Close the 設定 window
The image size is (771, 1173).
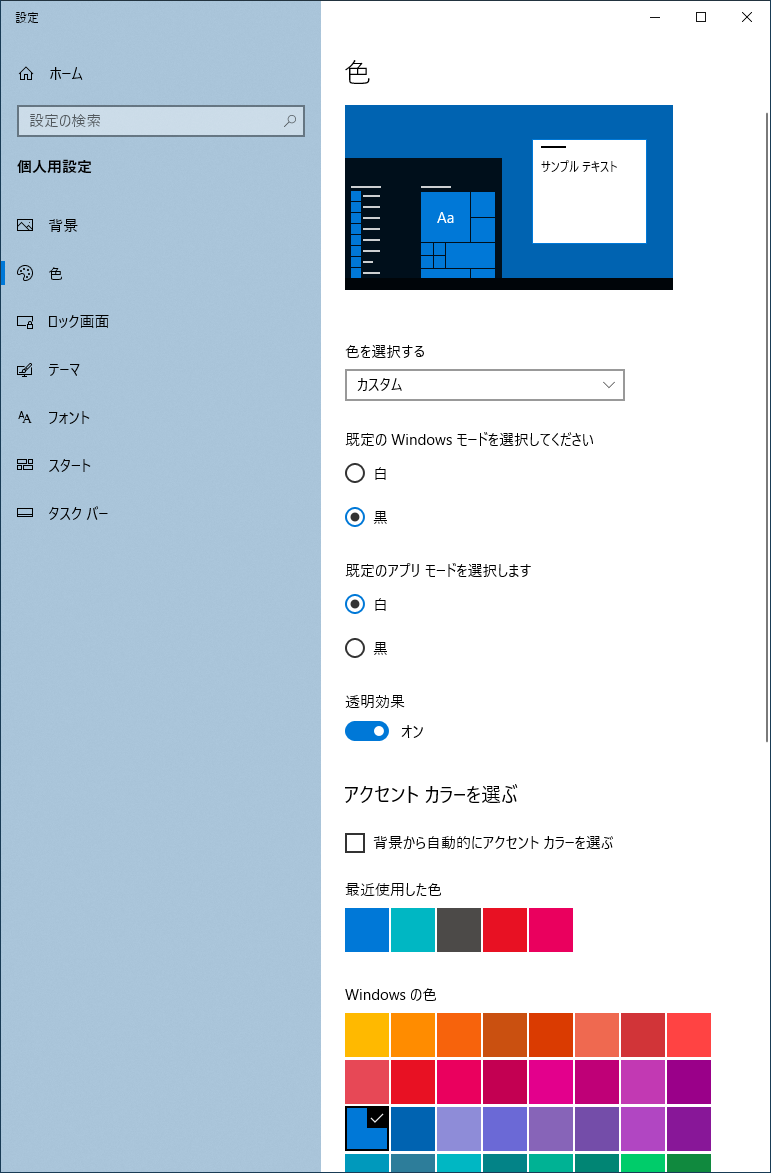point(747,17)
